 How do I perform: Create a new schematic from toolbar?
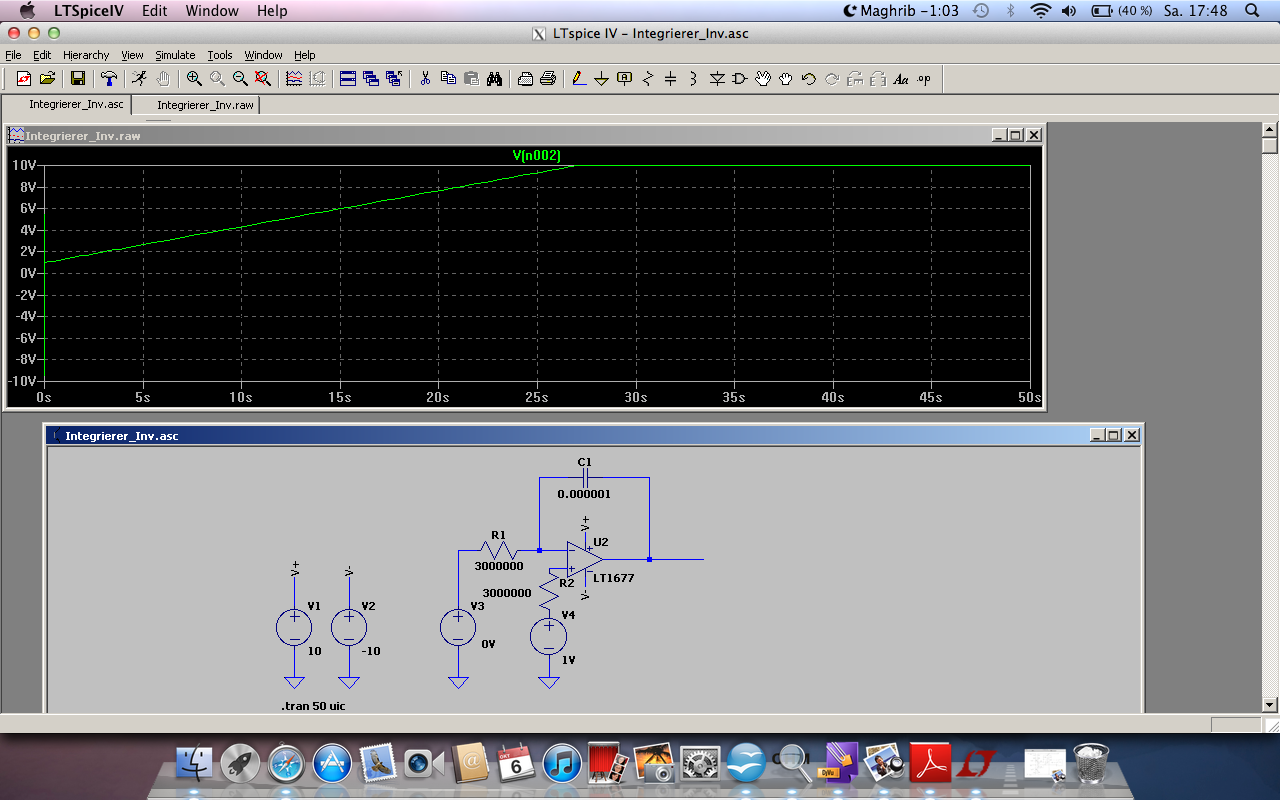coord(24,79)
